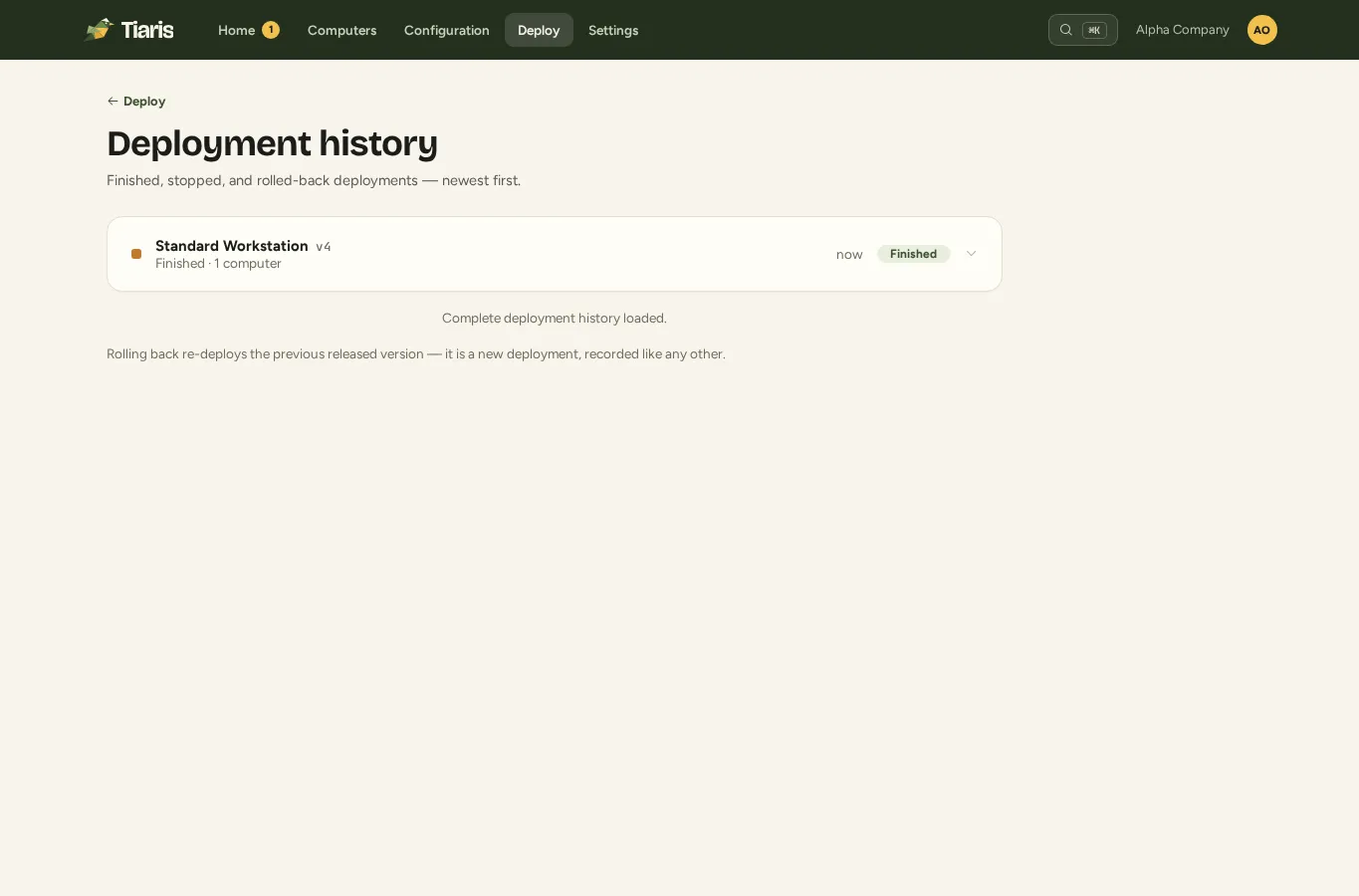1359x896 pixels.
Task: Click 'Finished · 1 computer' subtitle
Action: (218, 264)
